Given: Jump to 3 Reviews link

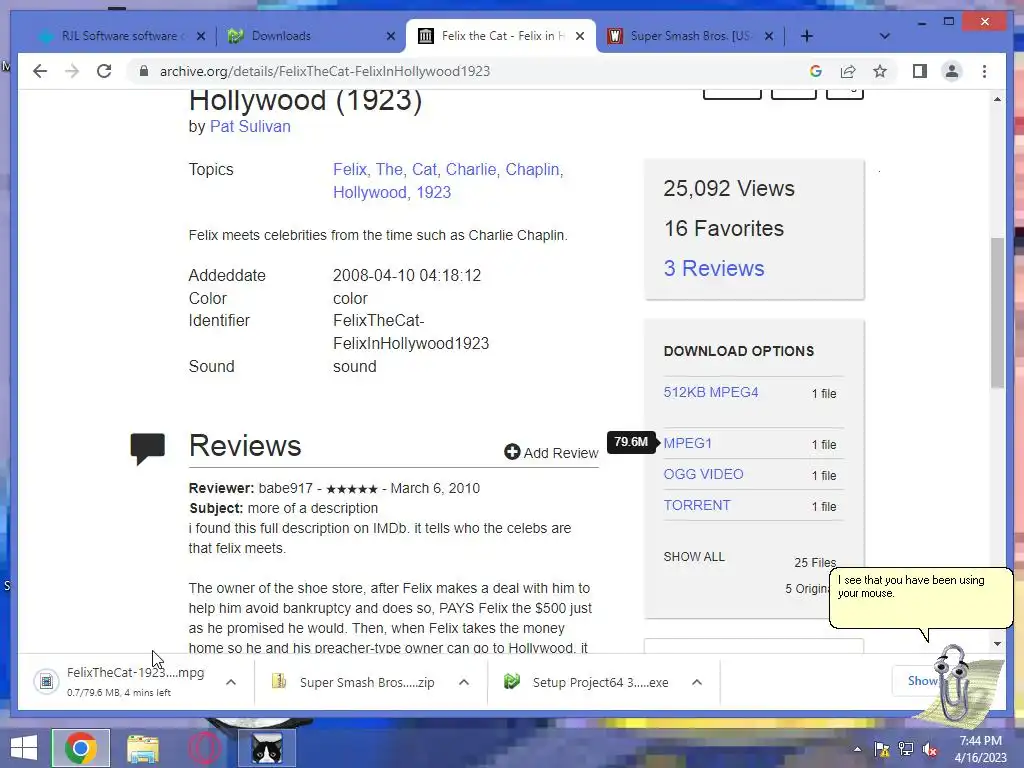Looking at the screenshot, I should pos(714,268).
